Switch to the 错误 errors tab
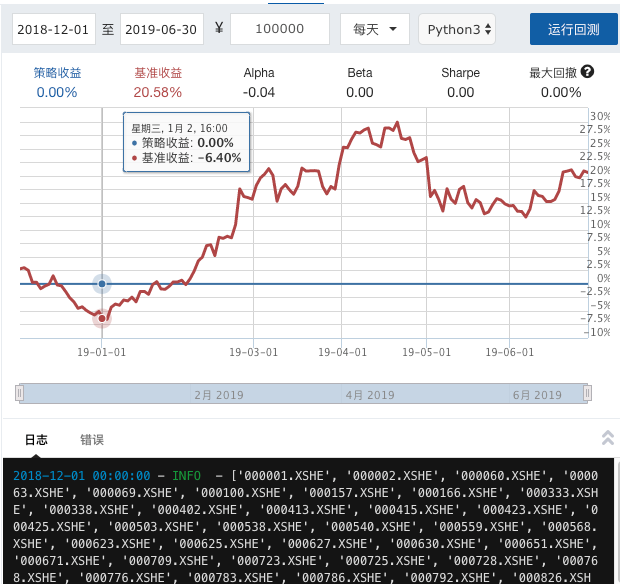The image size is (620, 584). coord(92,440)
